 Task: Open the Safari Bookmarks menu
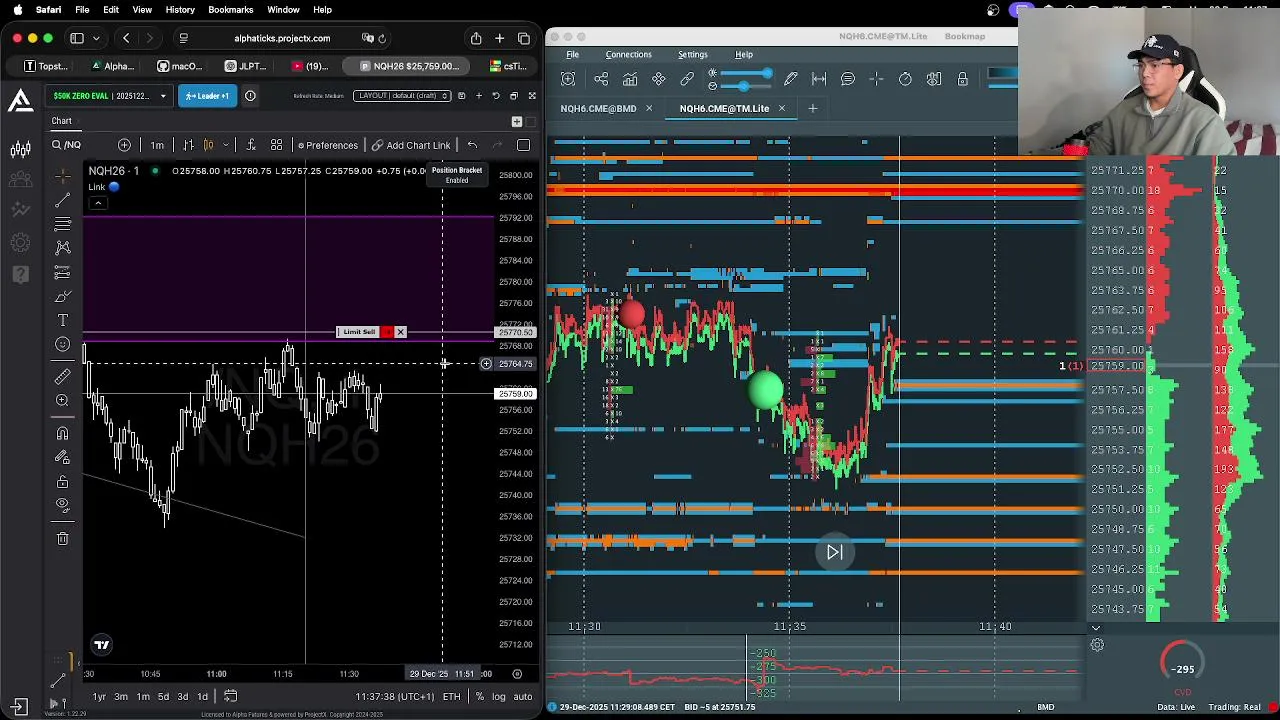tap(230, 9)
